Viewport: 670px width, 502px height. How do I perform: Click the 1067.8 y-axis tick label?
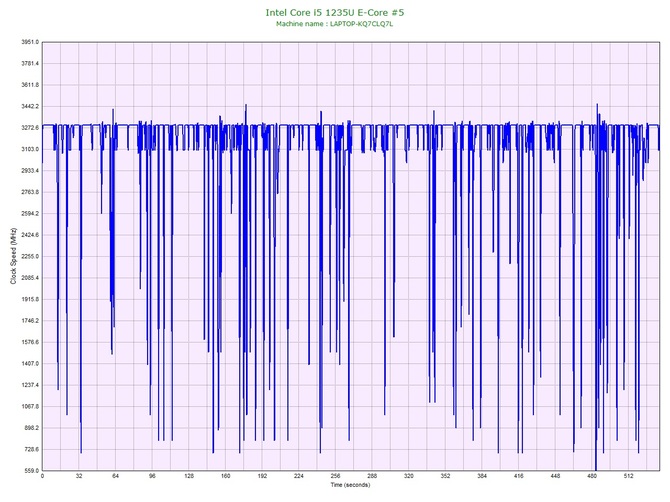point(29,406)
